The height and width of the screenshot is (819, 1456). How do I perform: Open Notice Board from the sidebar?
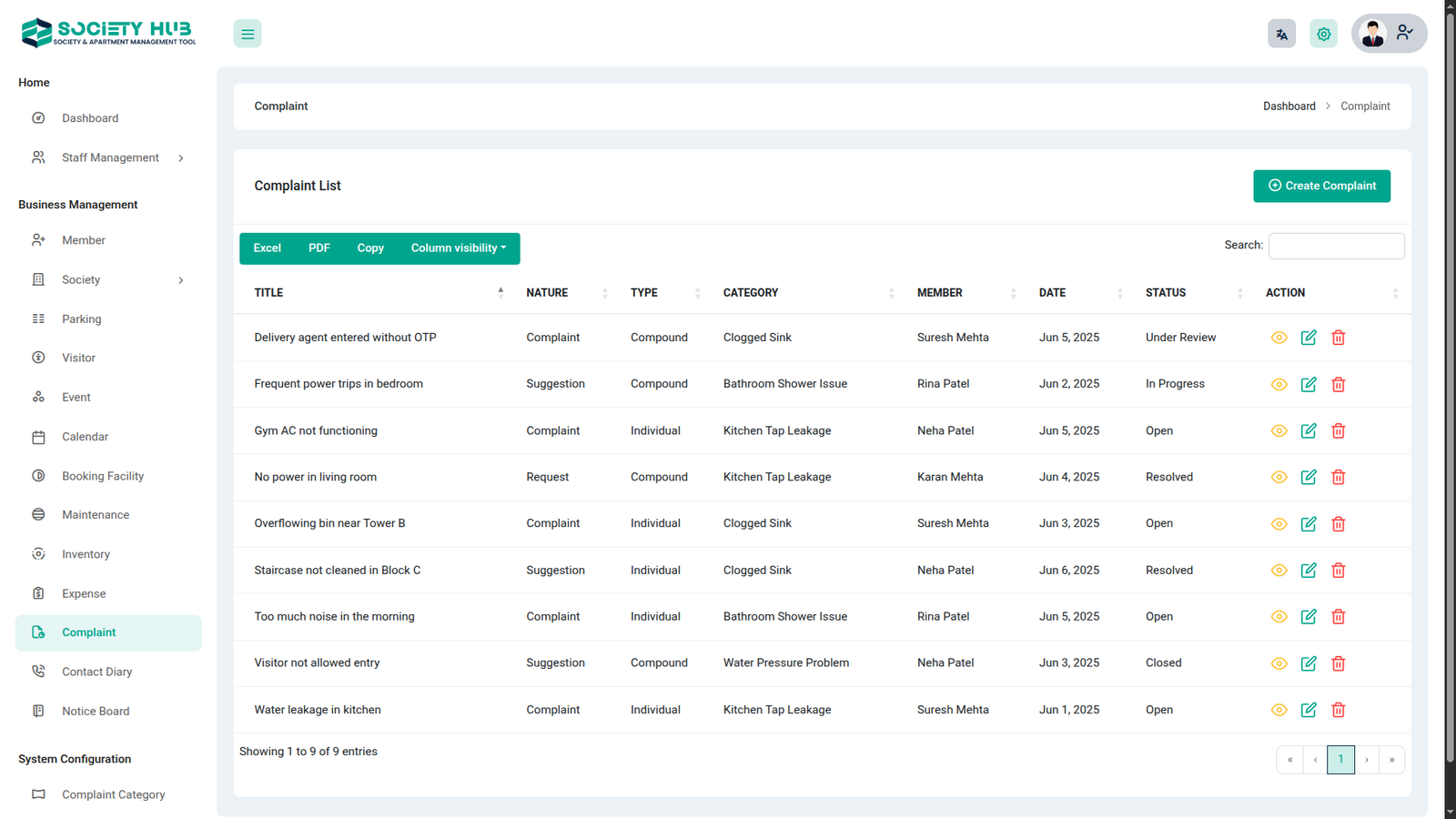point(96,711)
